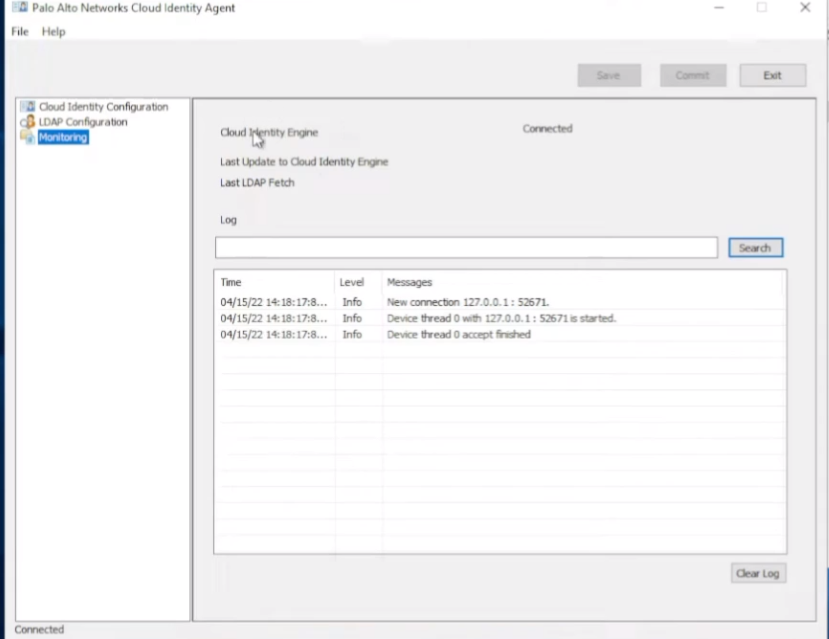Click Info level in the accept finished row
Viewport: 829px width, 639px height.
(x=352, y=335)
